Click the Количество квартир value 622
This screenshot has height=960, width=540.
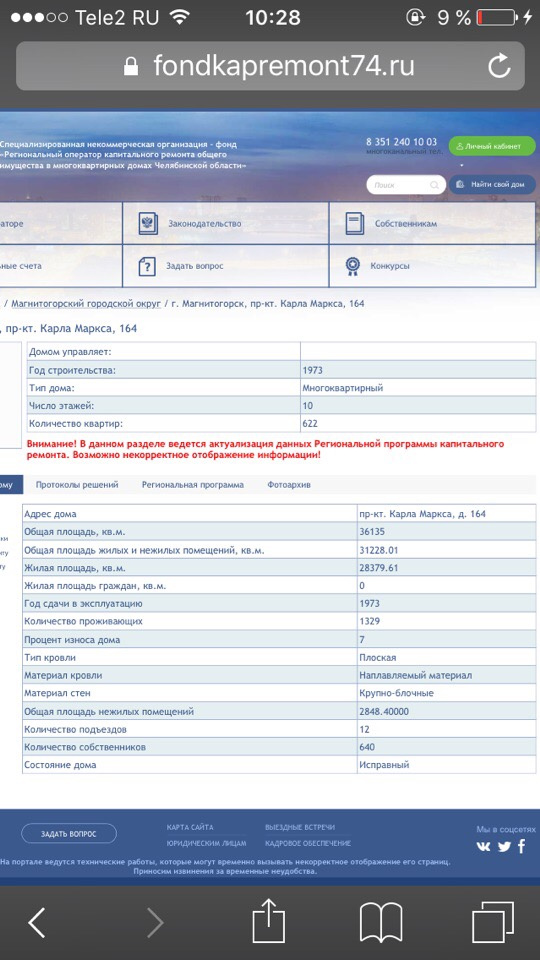pyautogui.click(x=310, y=423)
